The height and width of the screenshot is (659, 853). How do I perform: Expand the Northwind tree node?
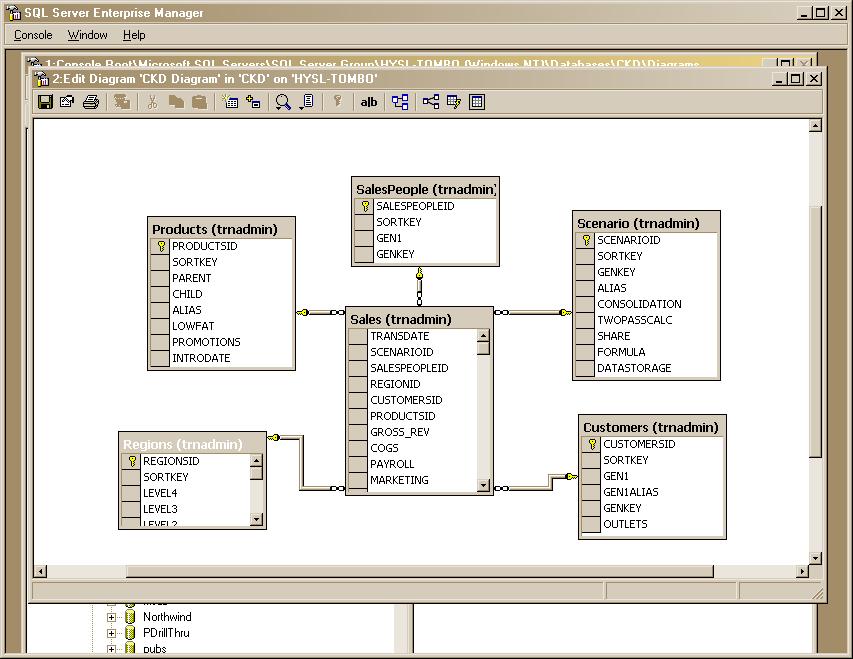click(x=112, y=617)
